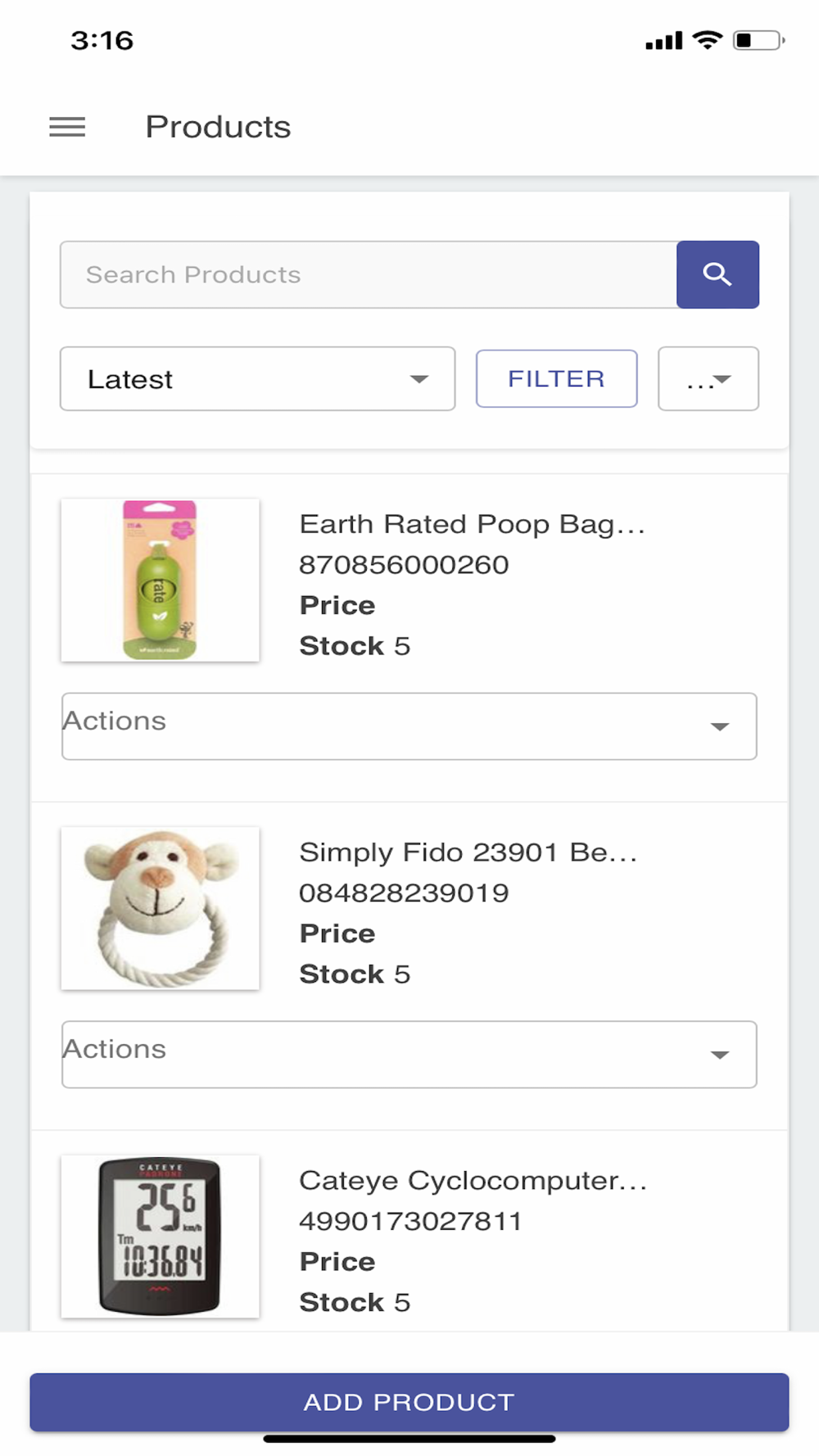Screen dimensions: 819x1456
Task: Tap the blue search magnifier button
Action: [717, 274]
